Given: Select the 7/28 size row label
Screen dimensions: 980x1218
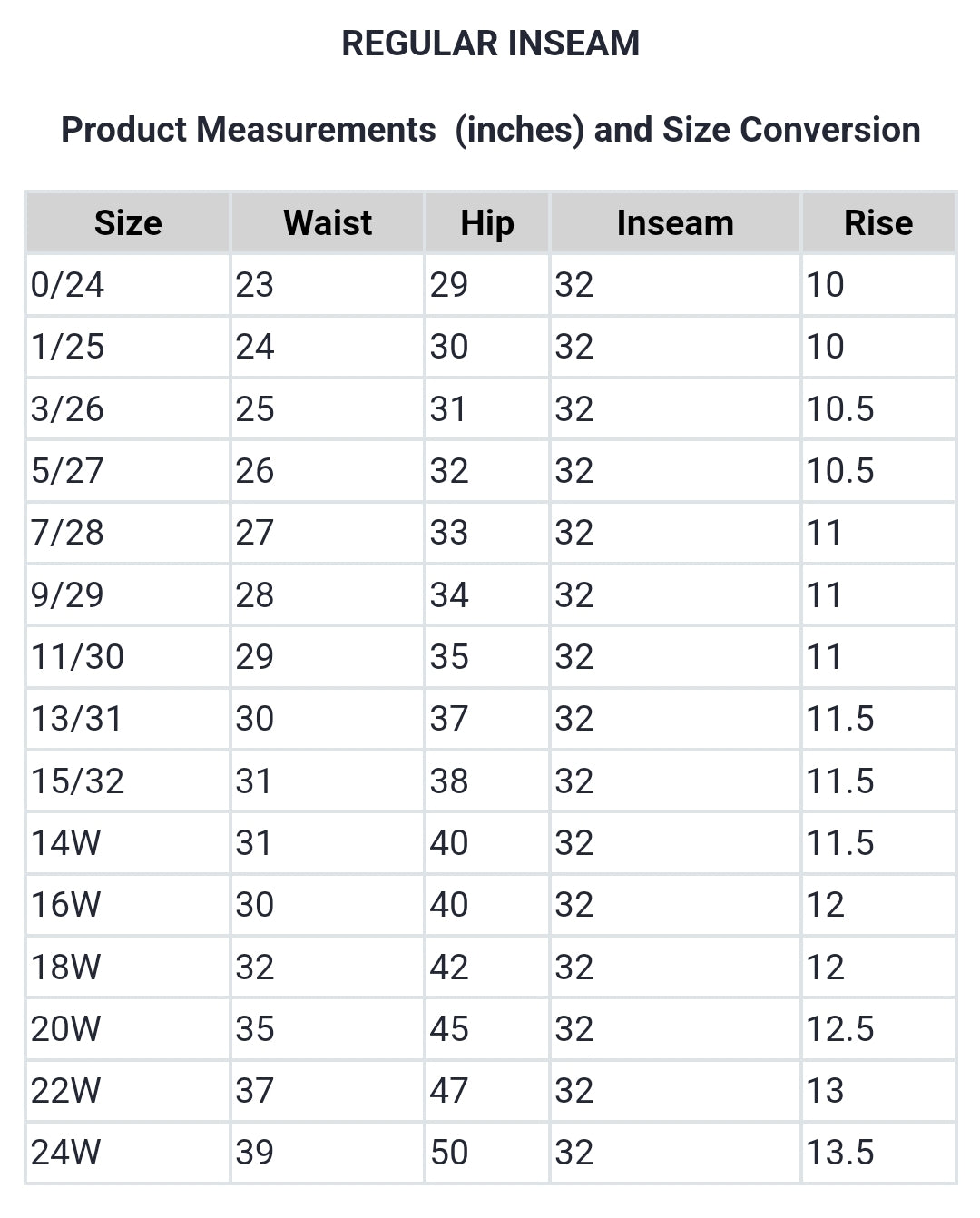Looking at the screenshot, I should tap(68, 533).
